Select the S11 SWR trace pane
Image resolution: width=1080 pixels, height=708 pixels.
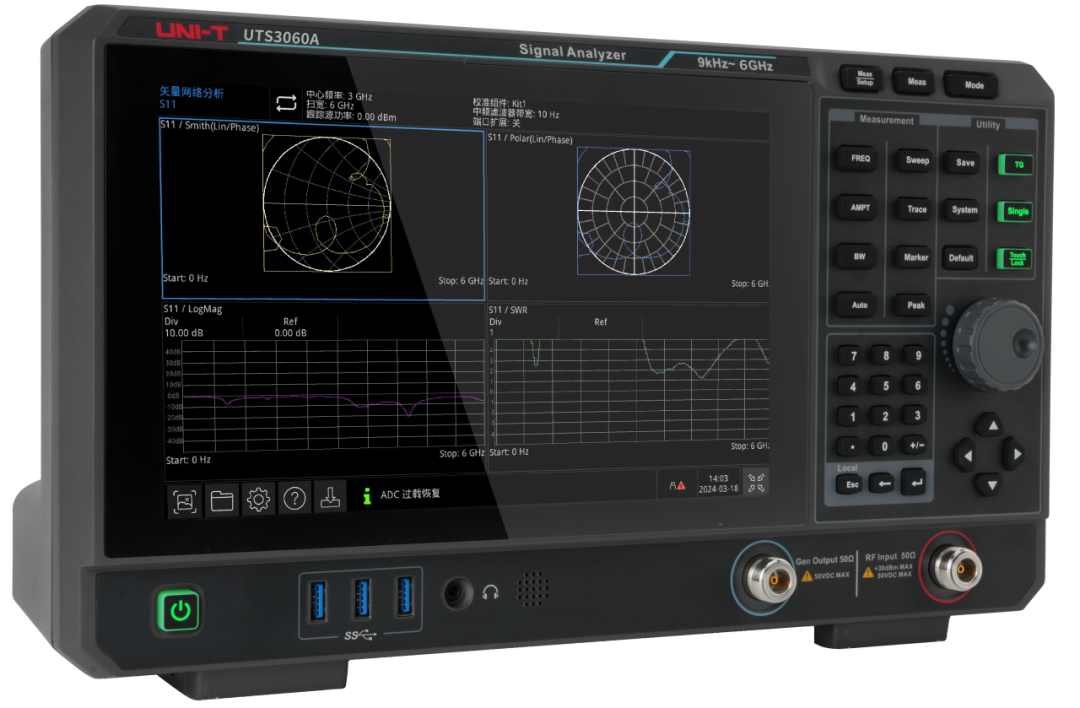[628, 382]
